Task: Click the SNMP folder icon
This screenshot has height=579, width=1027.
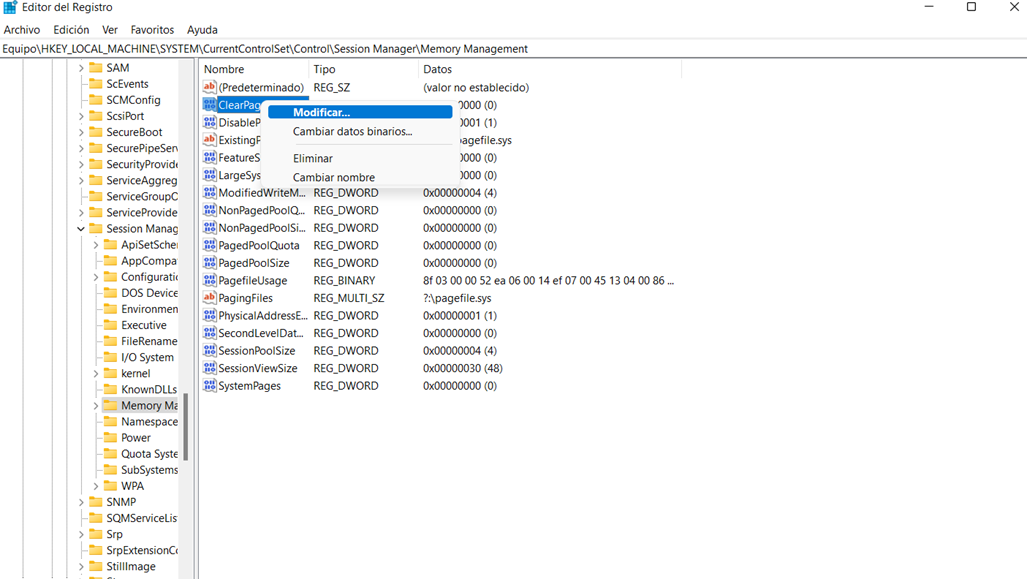Action: click(x=96, y=502)
